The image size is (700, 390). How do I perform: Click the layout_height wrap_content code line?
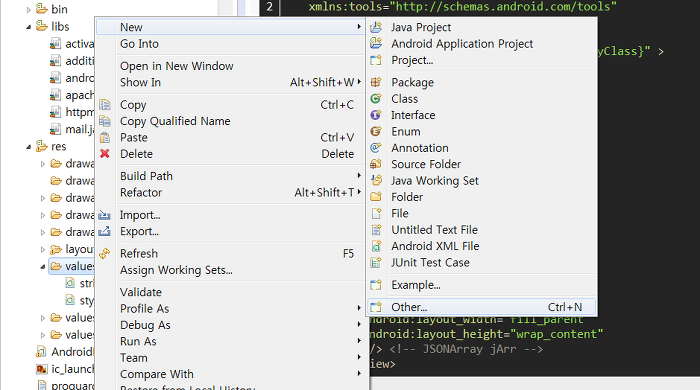(487, 334)
